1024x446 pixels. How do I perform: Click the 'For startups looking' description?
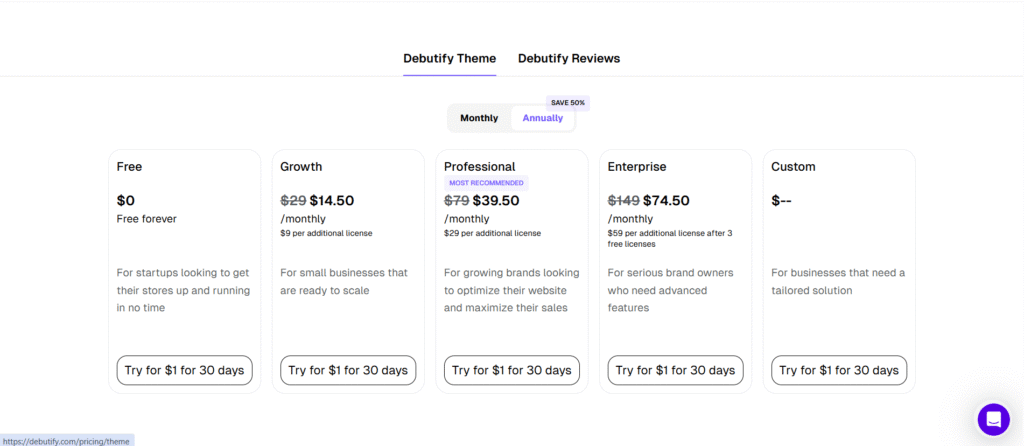coord(184,290)
